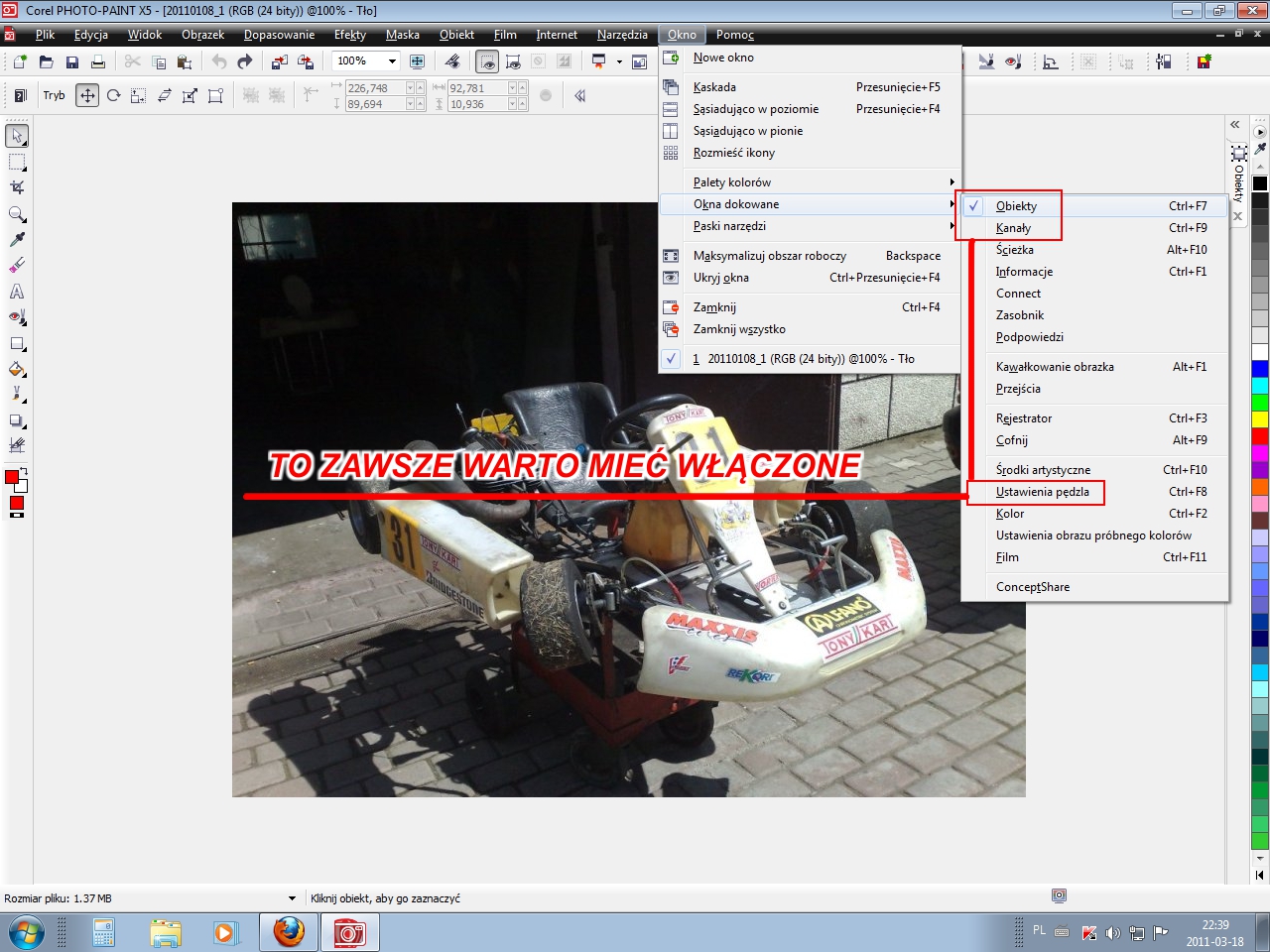Enable the Kanały docker window
The width and height of the screenshot is (1270, 952).
coord(1013,228)
